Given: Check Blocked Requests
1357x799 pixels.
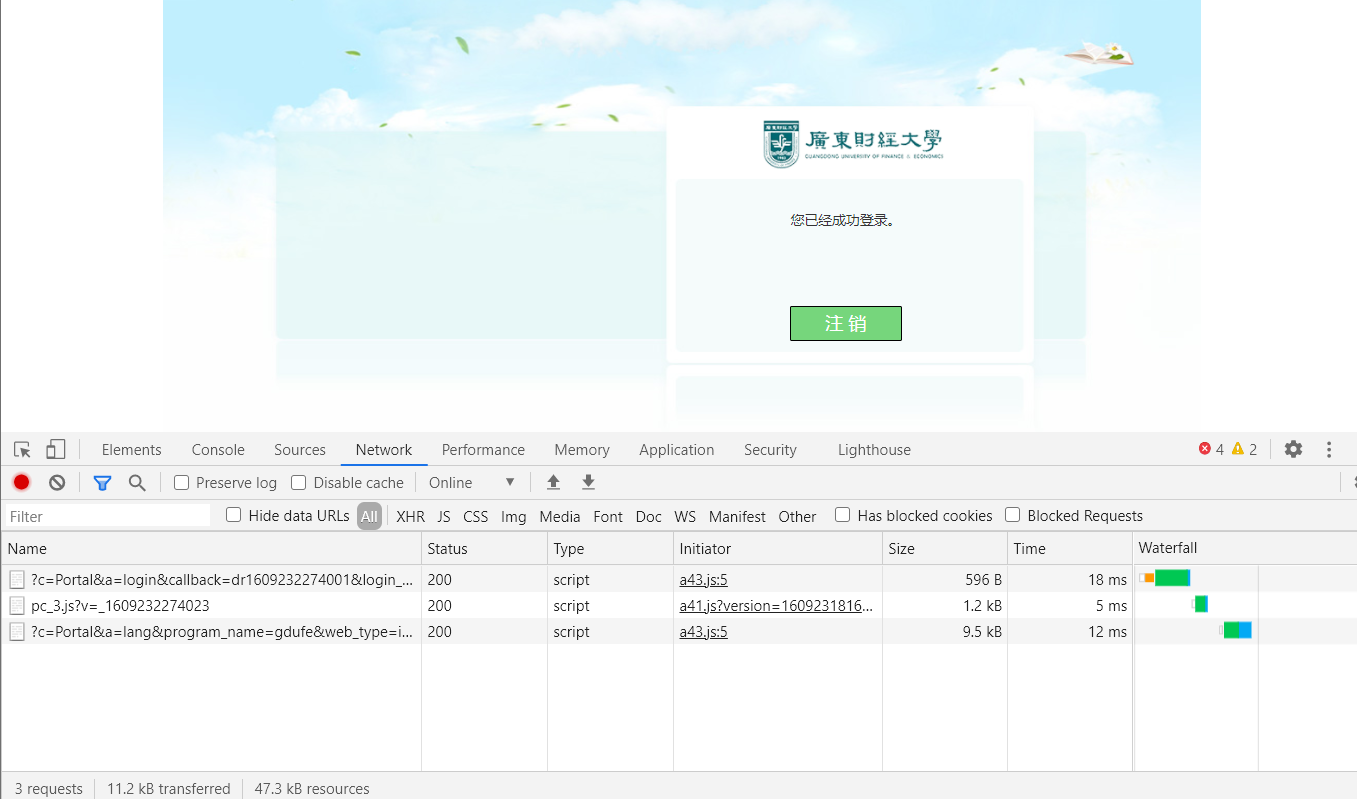Looking at the screenshot, I should tap(1012, 515).
